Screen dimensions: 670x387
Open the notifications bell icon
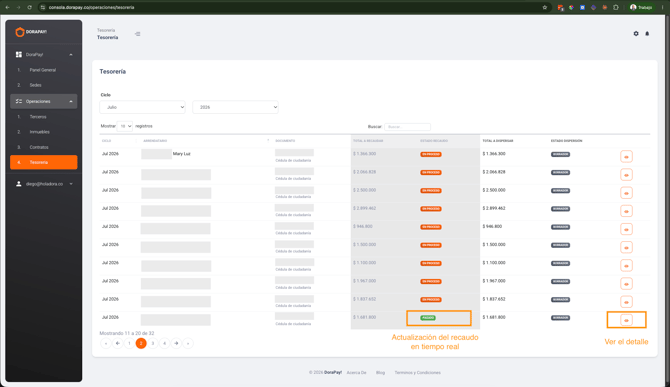coord(647,33)
